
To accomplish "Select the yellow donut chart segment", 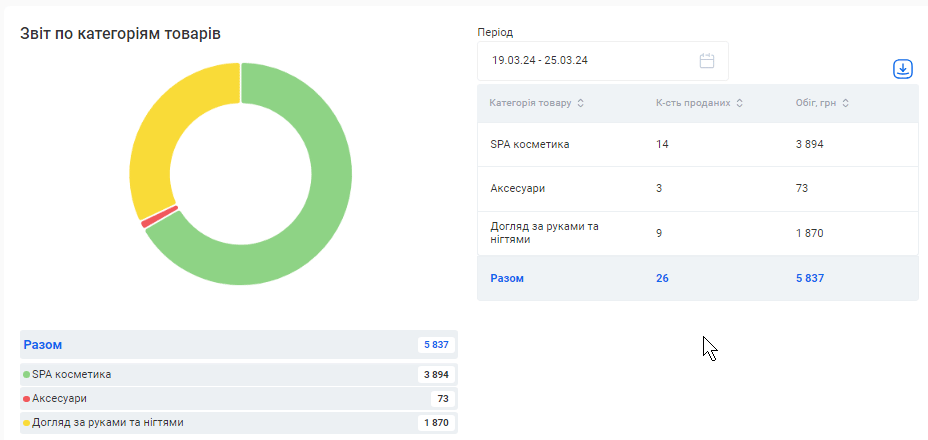I will click(165, 130).
